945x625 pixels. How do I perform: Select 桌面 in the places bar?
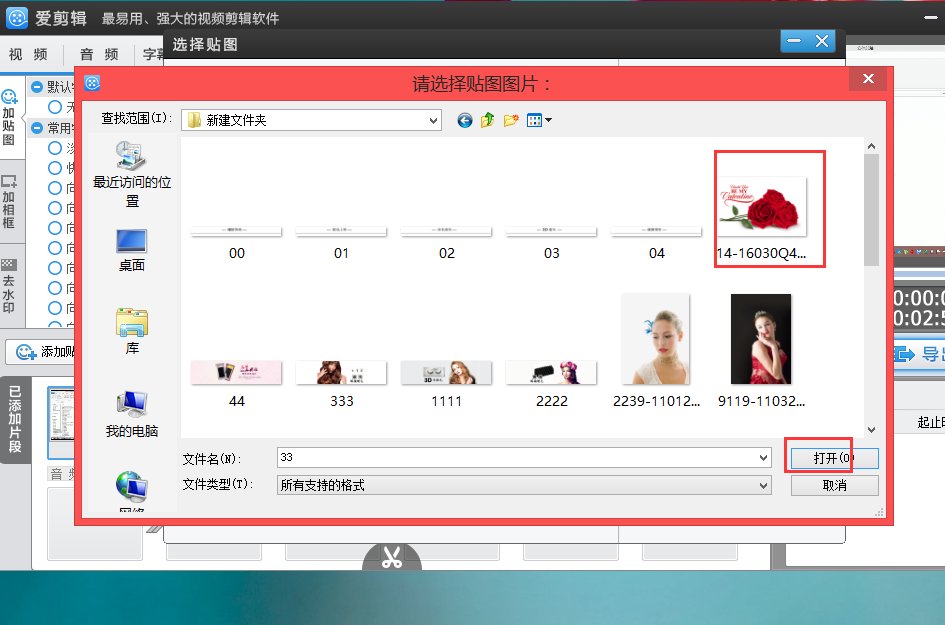coord(131,250)
